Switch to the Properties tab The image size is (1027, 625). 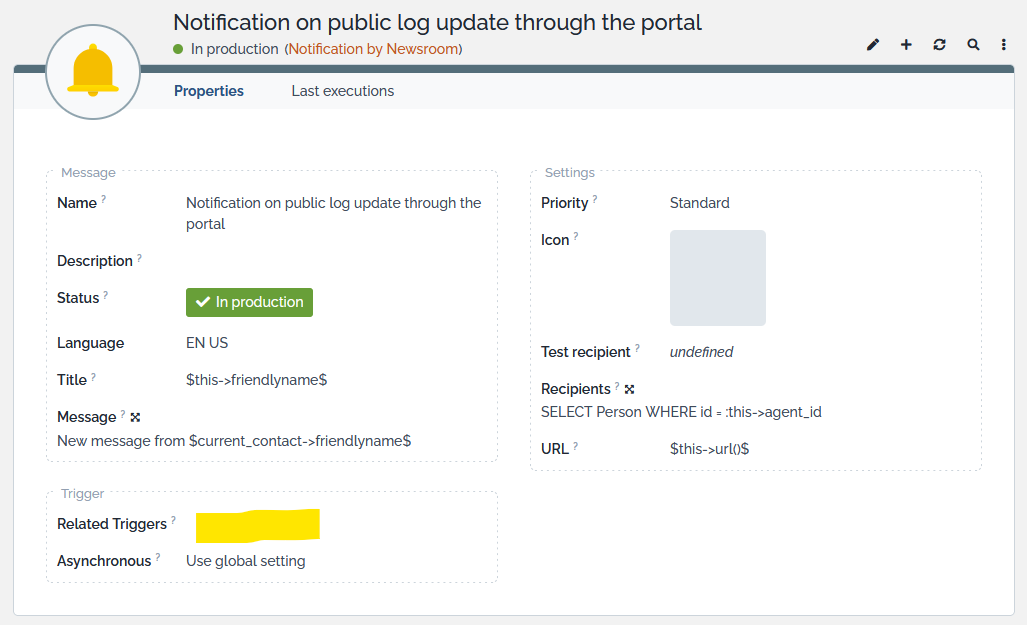pos(209,91)
